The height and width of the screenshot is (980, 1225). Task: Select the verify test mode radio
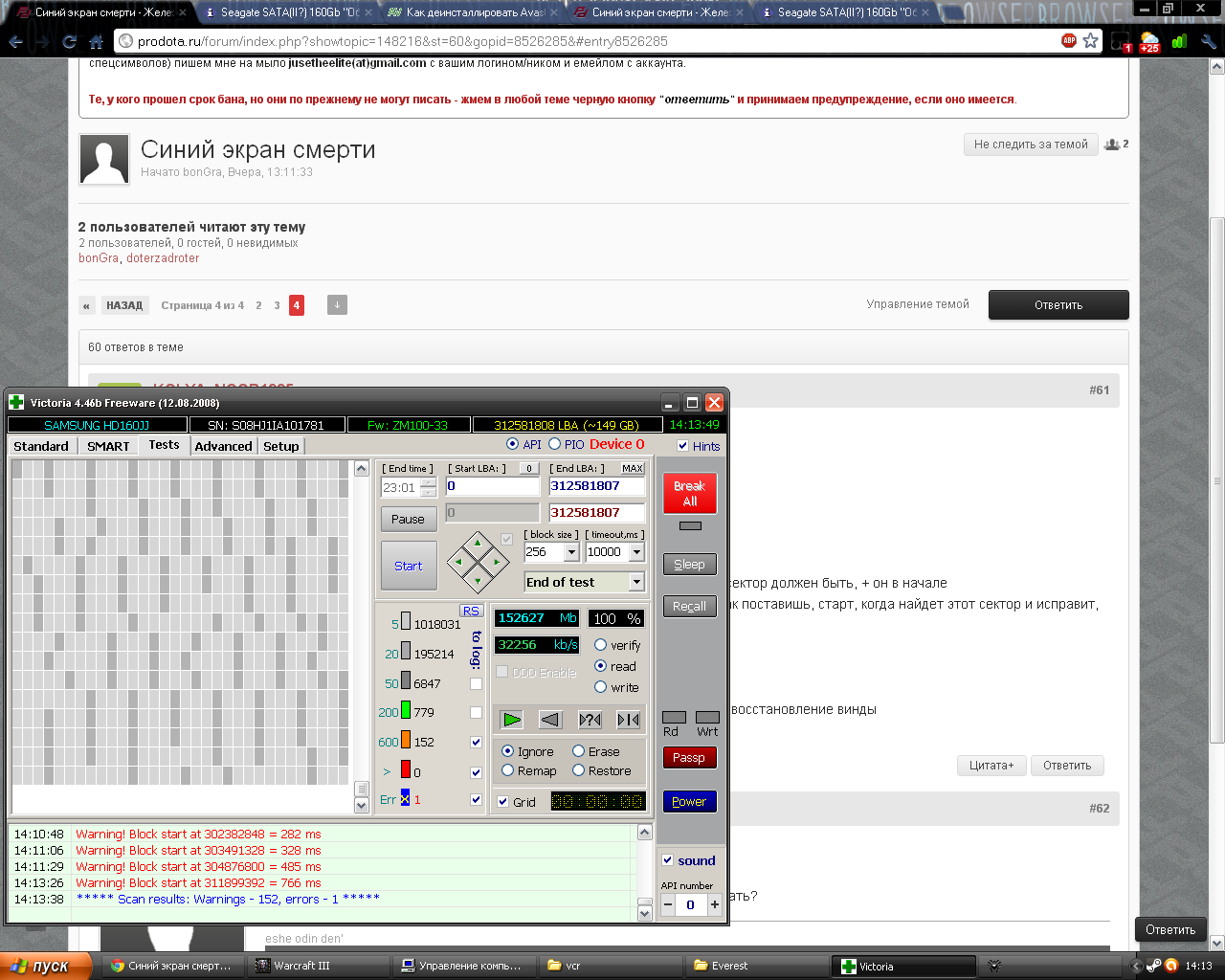click(x=601, y=645)
